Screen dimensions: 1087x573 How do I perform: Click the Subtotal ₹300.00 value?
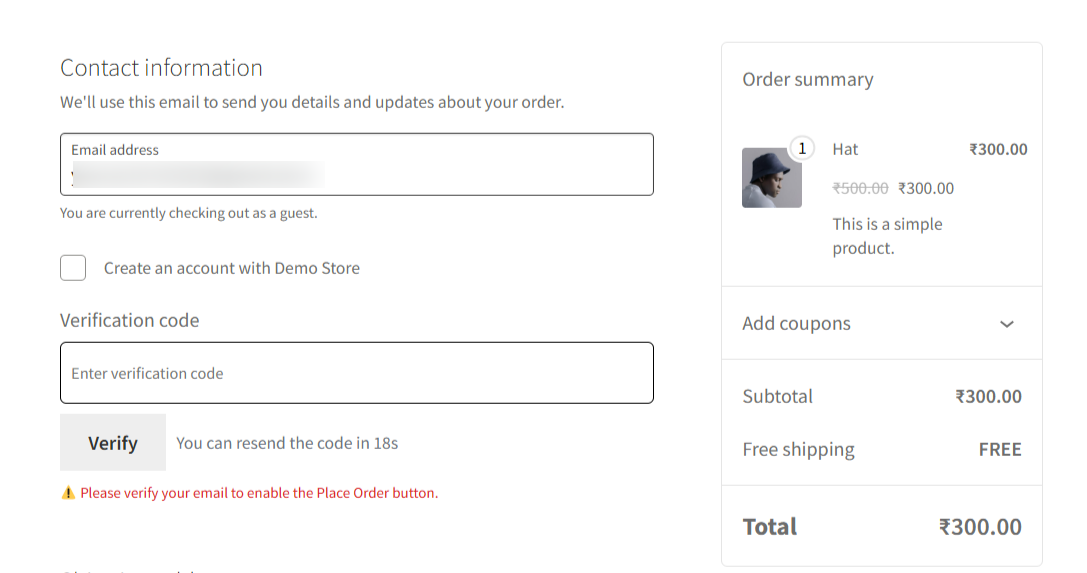click(x=988, y=397)
